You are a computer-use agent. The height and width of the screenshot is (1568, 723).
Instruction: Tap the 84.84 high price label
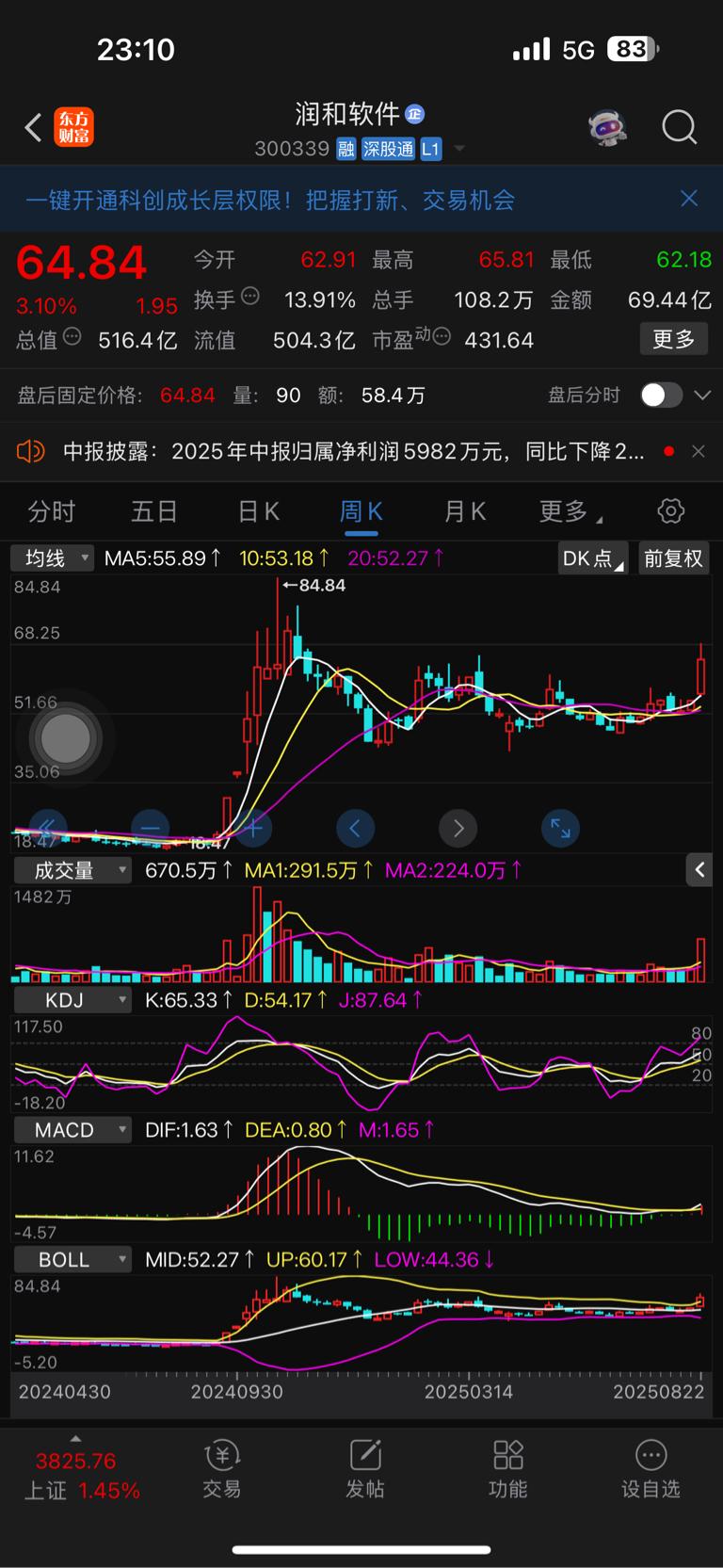coord(315,586)
